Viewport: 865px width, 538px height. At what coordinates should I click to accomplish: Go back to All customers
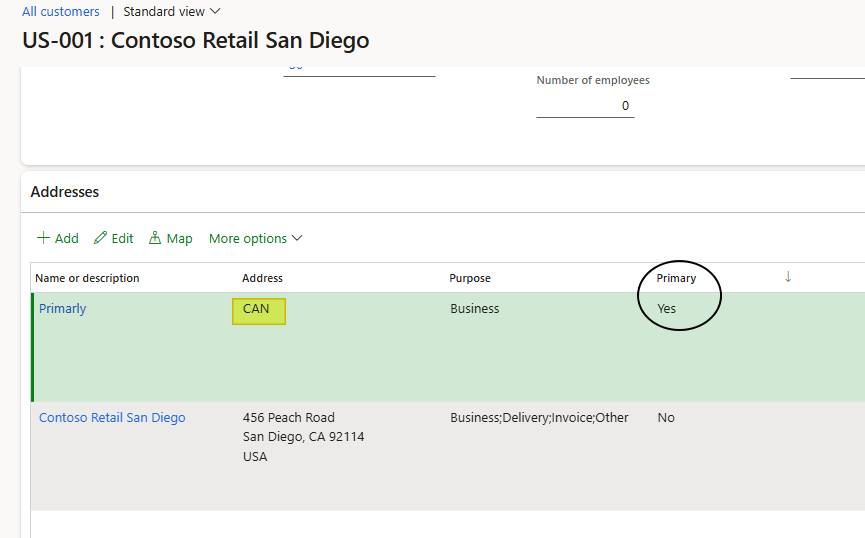(61, 12)
